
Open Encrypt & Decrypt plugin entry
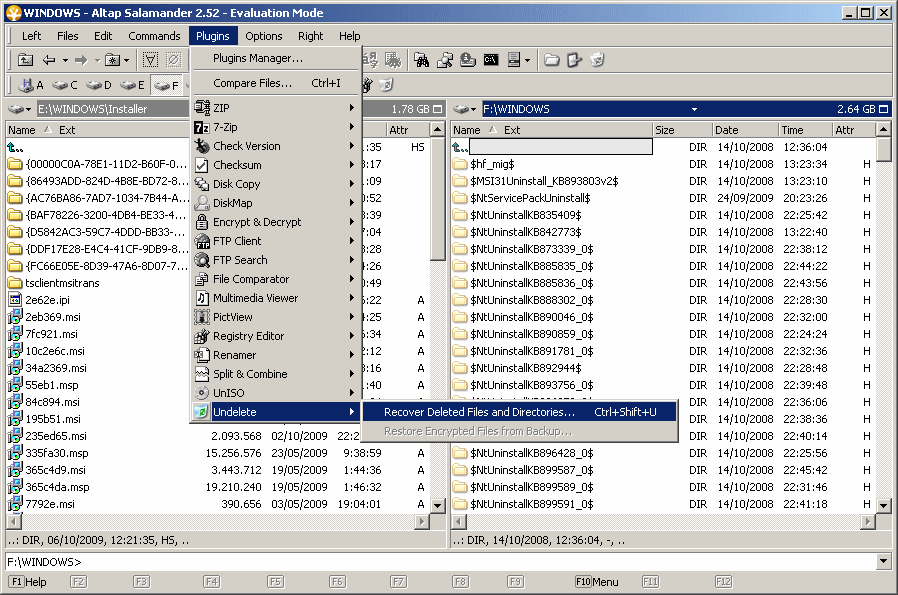click(275, 221)
